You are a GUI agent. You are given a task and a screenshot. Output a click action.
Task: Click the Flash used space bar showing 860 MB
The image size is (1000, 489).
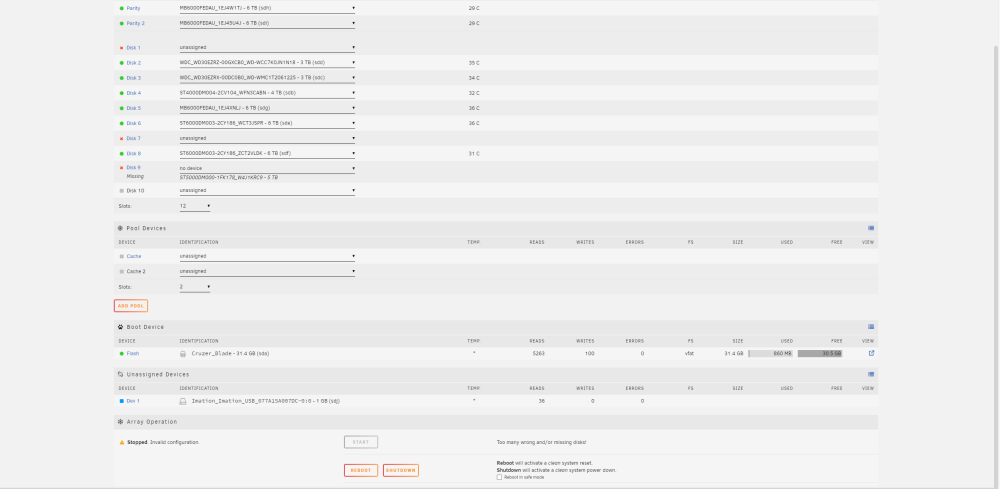coord(770,353)
